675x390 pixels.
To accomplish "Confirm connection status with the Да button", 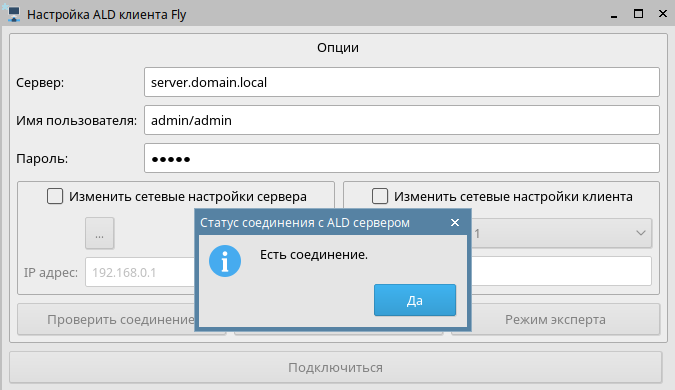I will pos(415,300).
